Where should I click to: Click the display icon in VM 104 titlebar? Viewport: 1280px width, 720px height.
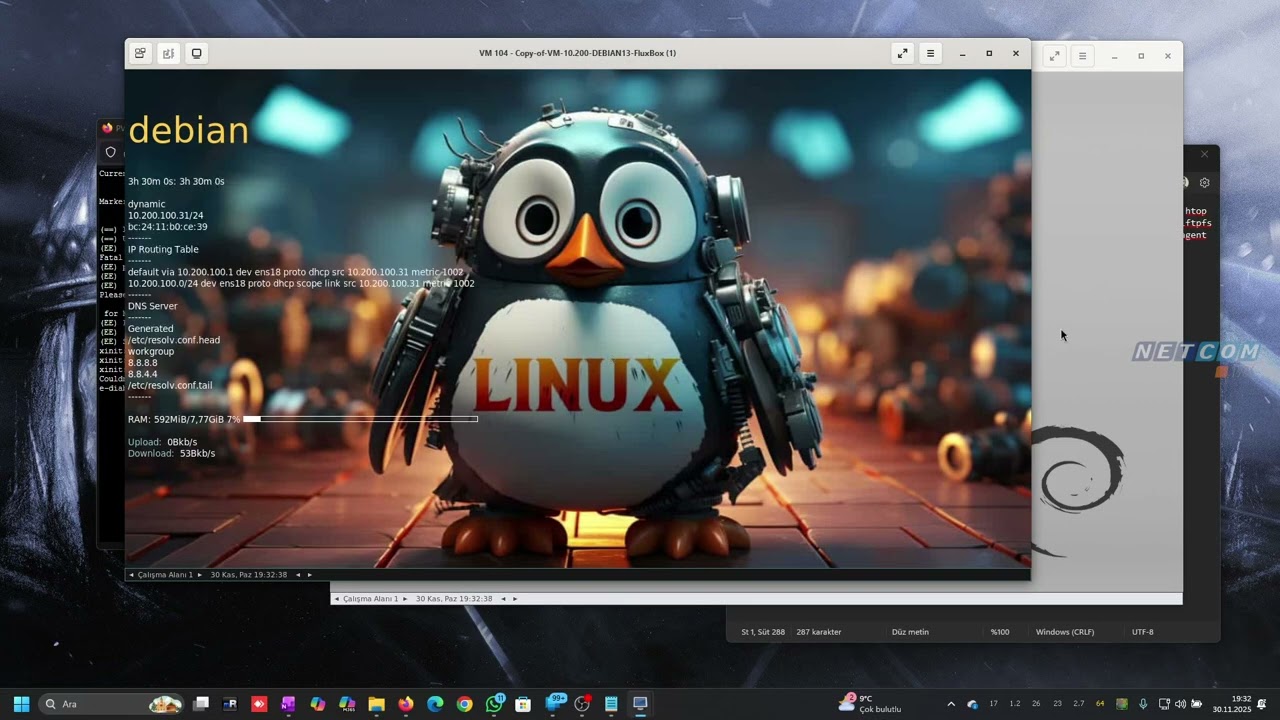(x=197, y=54)
